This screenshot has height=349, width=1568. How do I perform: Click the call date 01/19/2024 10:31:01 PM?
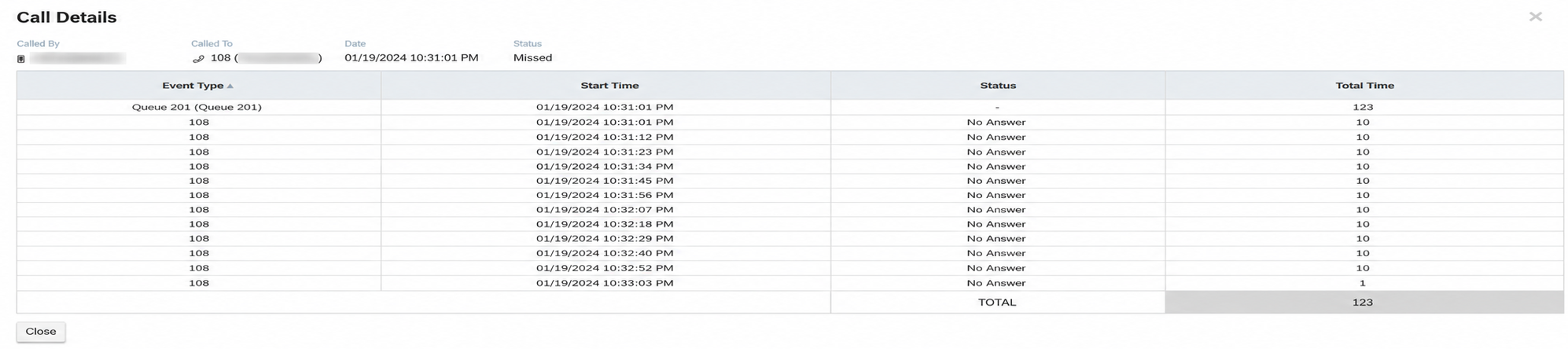pos(411,58)
